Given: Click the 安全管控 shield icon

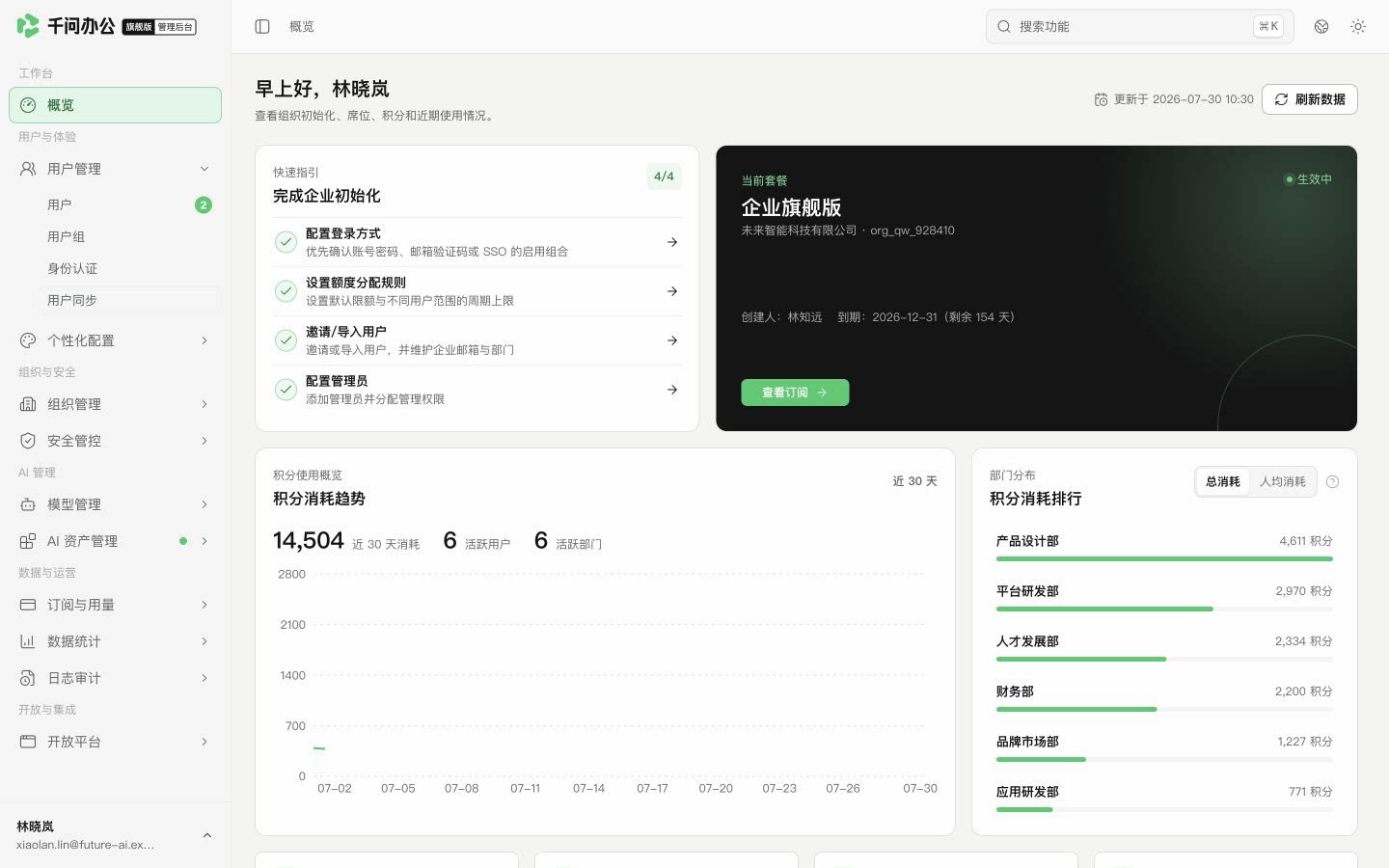Looking at the screenshot, I should tap(28, 441).
